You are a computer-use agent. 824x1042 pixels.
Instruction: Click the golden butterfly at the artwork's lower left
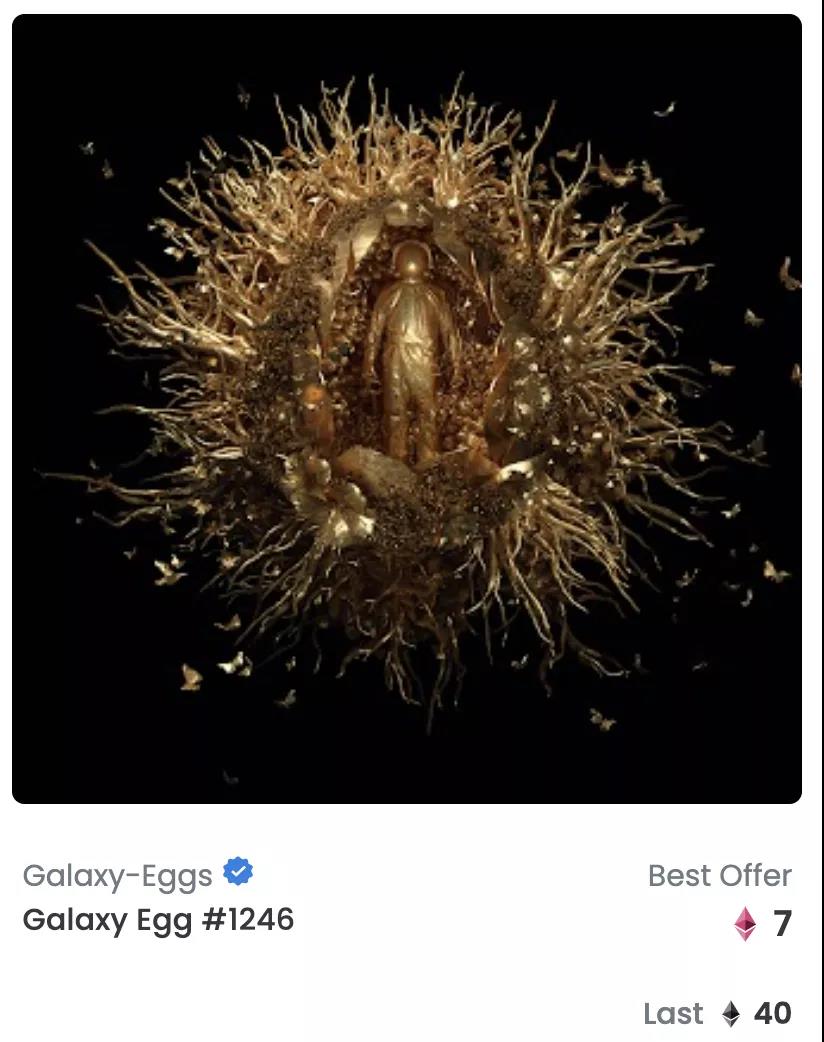191,678
